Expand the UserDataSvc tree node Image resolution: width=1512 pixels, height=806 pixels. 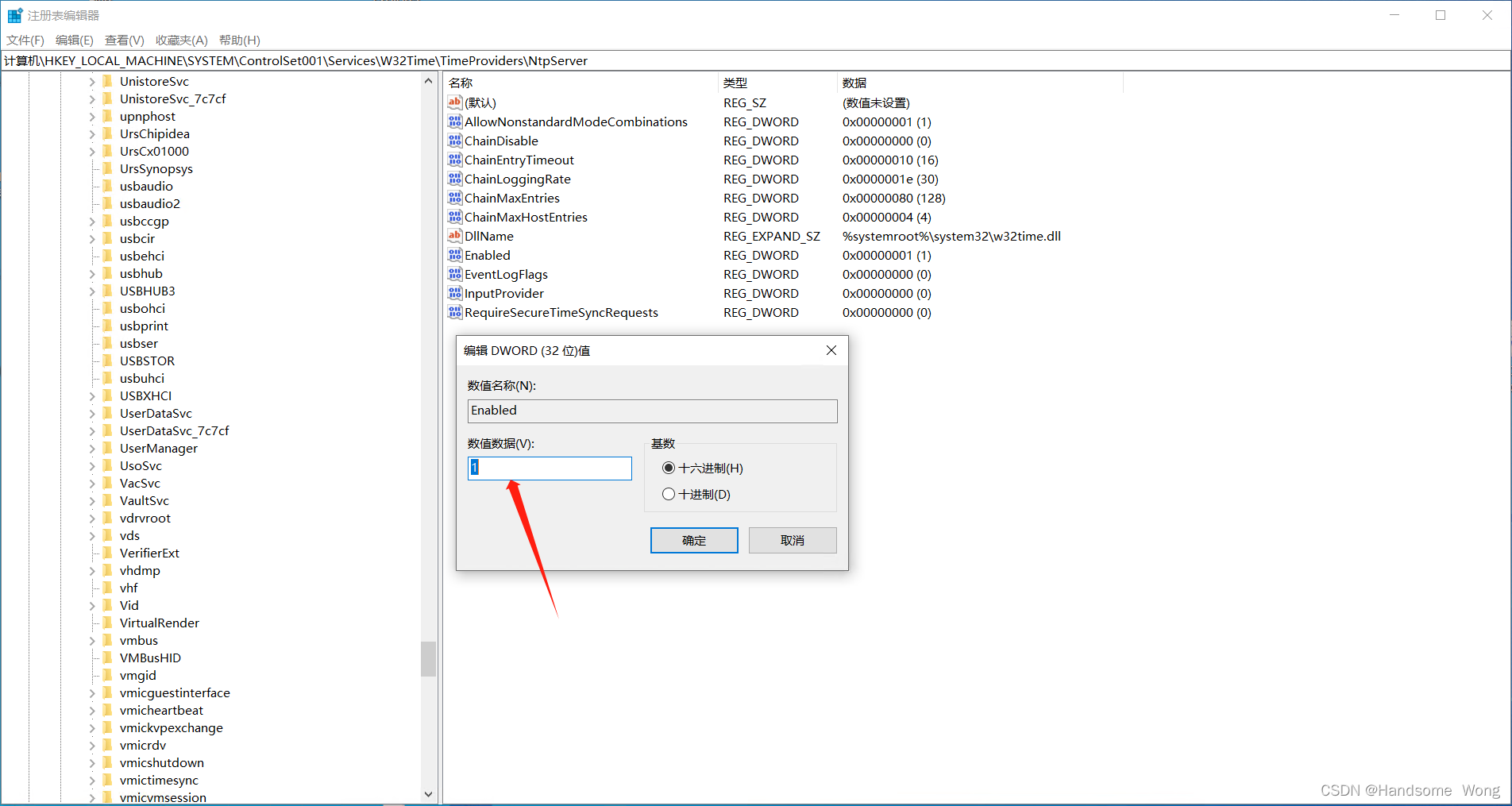[x=92, y=413]
